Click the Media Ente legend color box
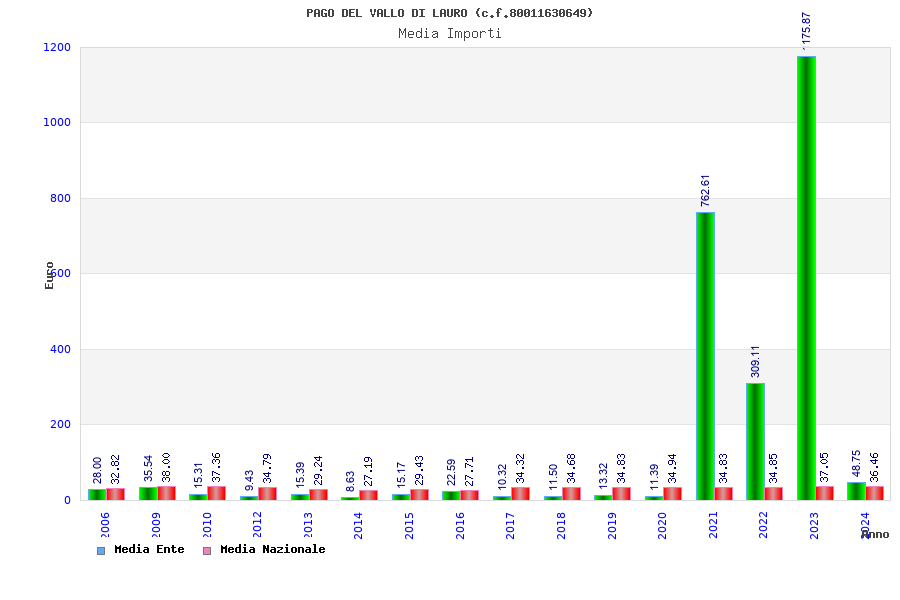The width and height of the screenshot is (900, 600). click(101, 551)
